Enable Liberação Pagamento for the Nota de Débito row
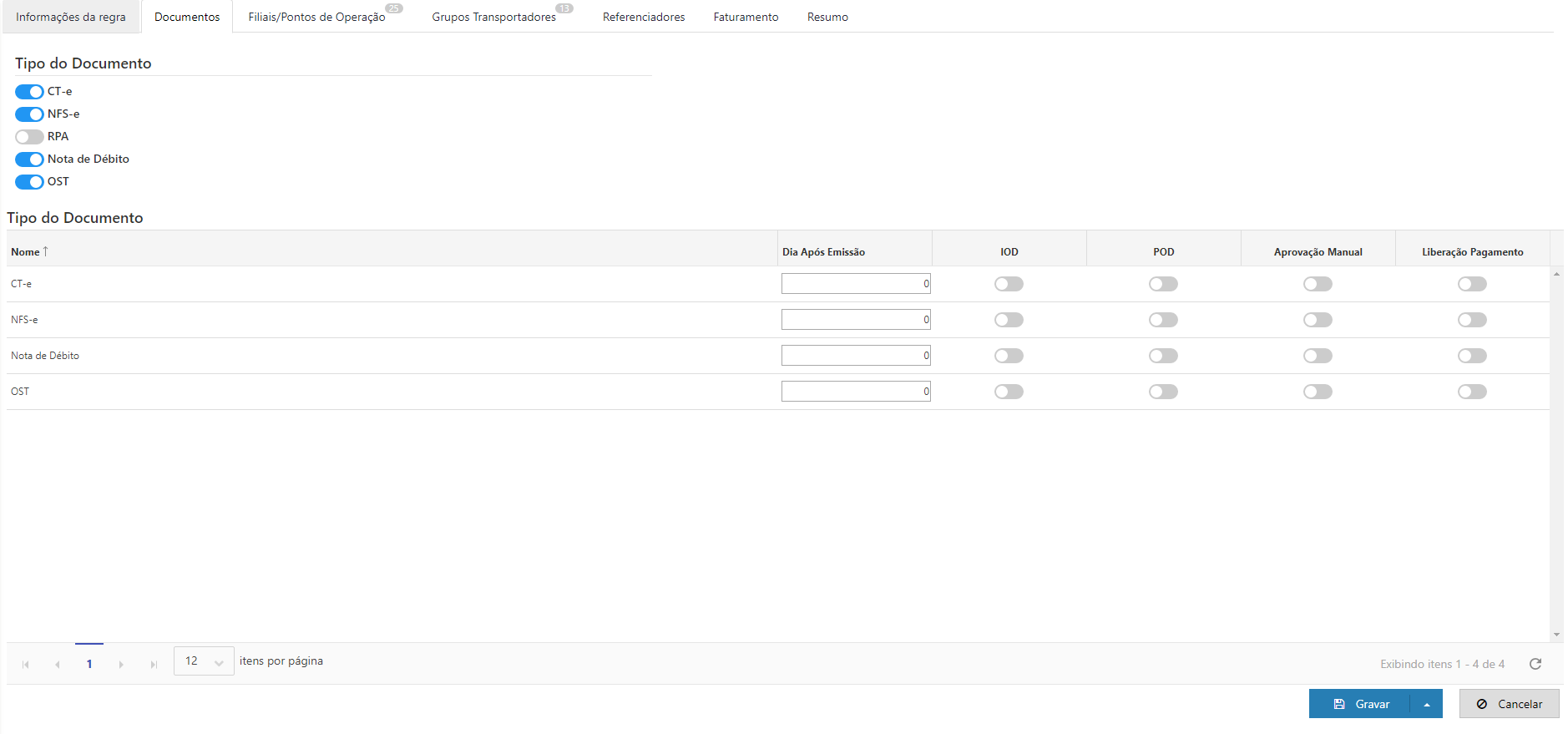Viewport: 1568px width, 734px height. click(1472, 356)
